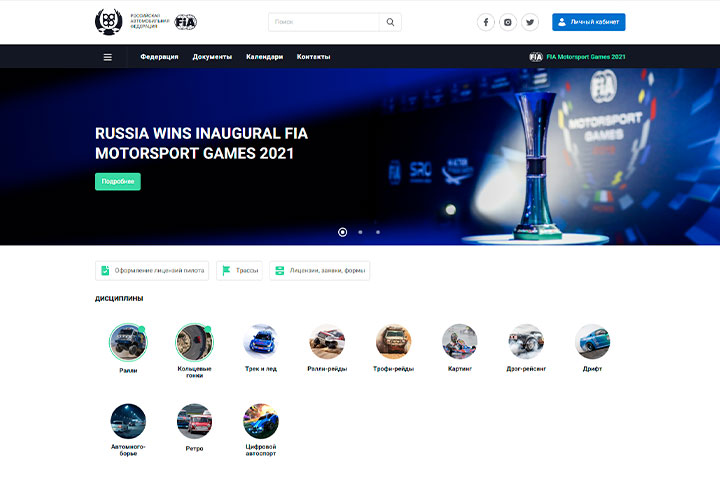
Task: Click the FIA logo in header
Action: point(186,22)
